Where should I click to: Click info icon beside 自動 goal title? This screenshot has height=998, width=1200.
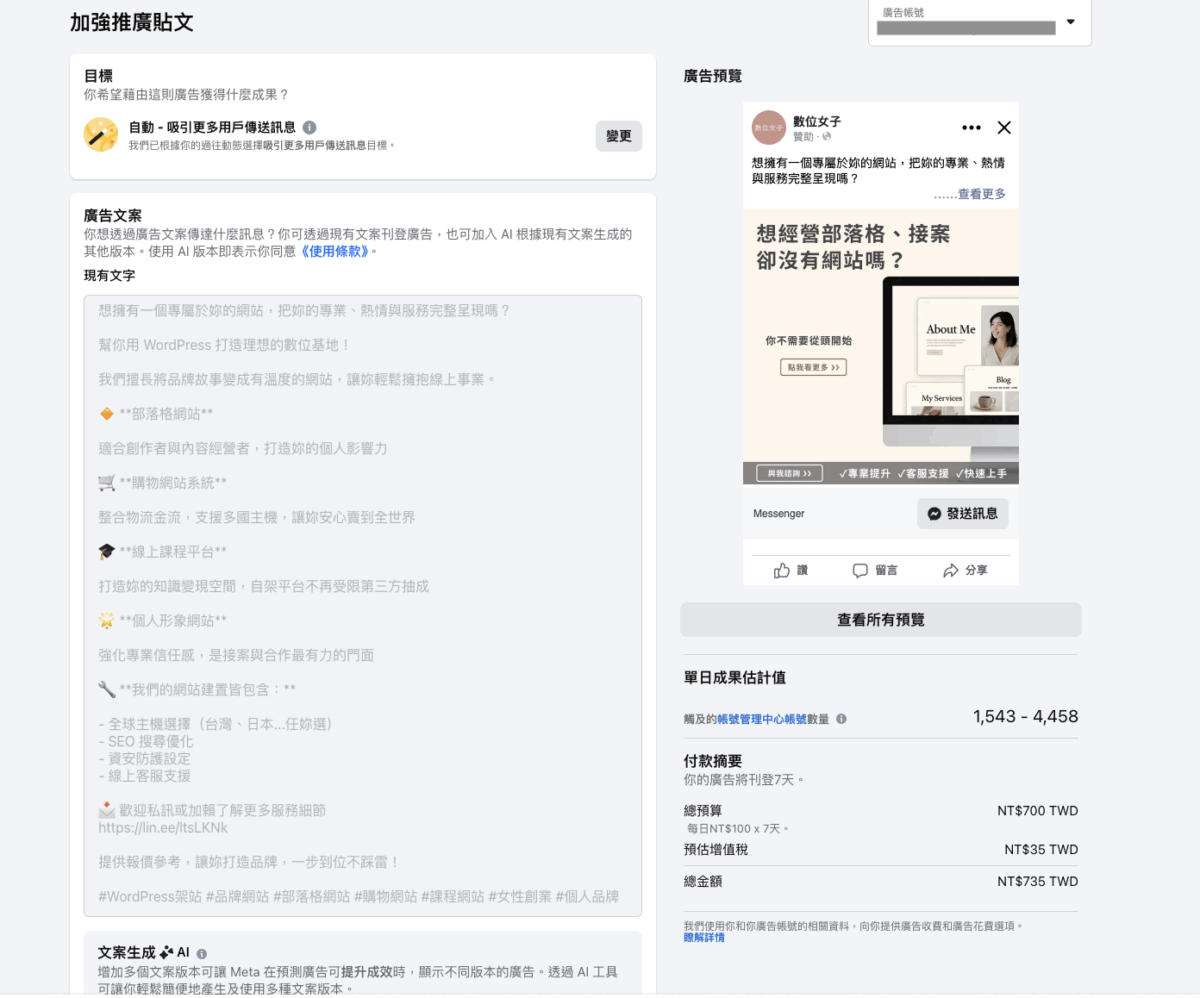310,127
